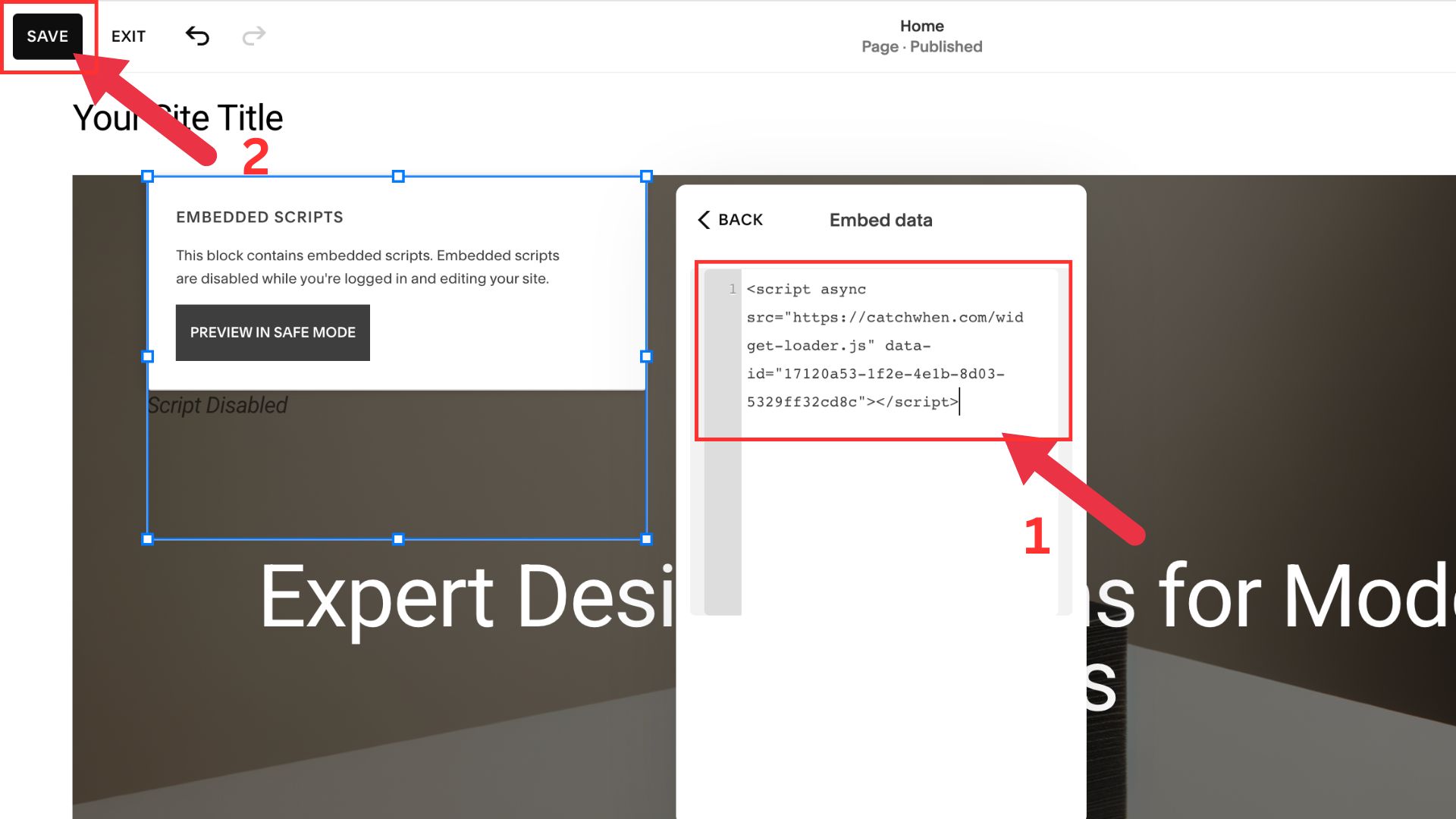Viewport: 1456px width, 819px height.
Task: Click the 'Expert Desi' hero heading text
Action: pos(467,598)
